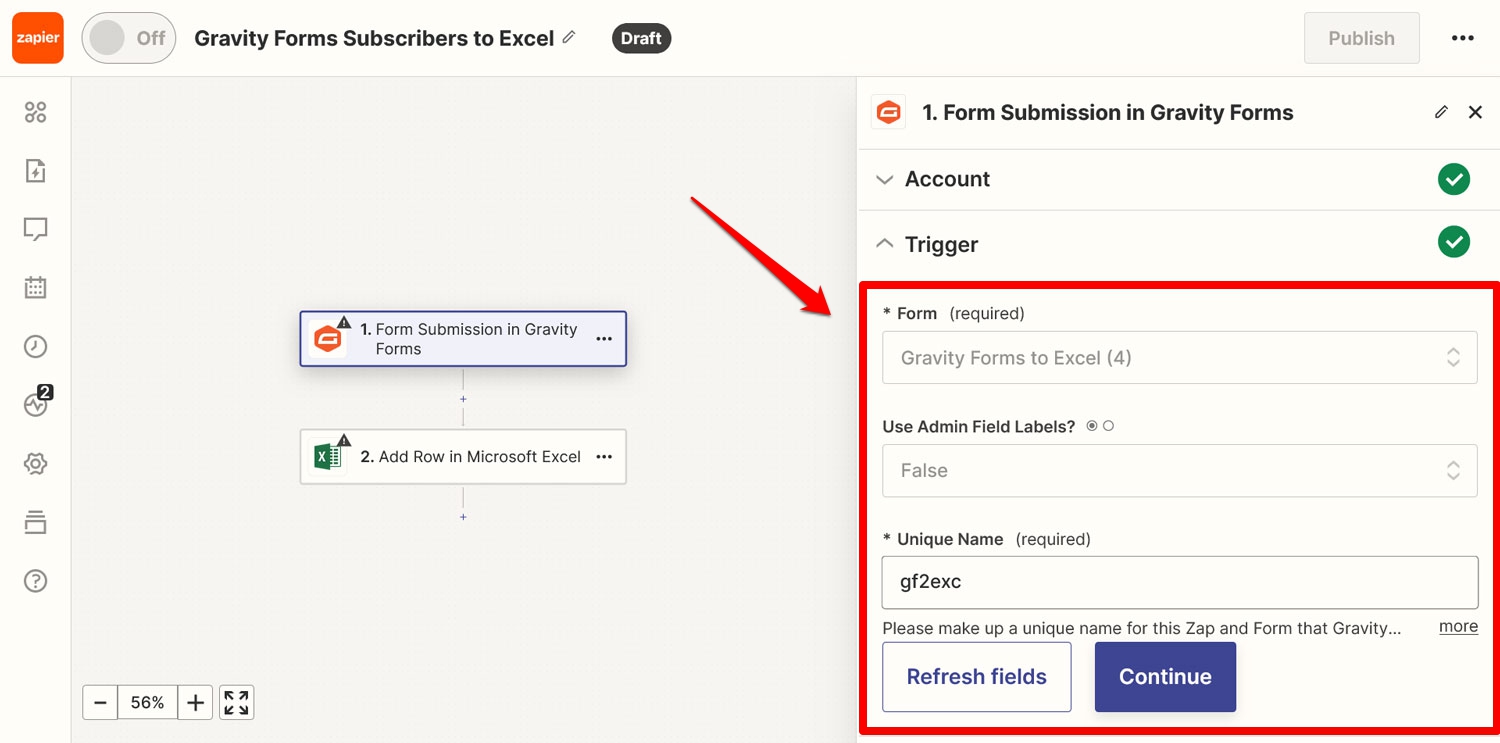Click the Refresh fields button
The image size is (1500, 743).
[976, 677]
